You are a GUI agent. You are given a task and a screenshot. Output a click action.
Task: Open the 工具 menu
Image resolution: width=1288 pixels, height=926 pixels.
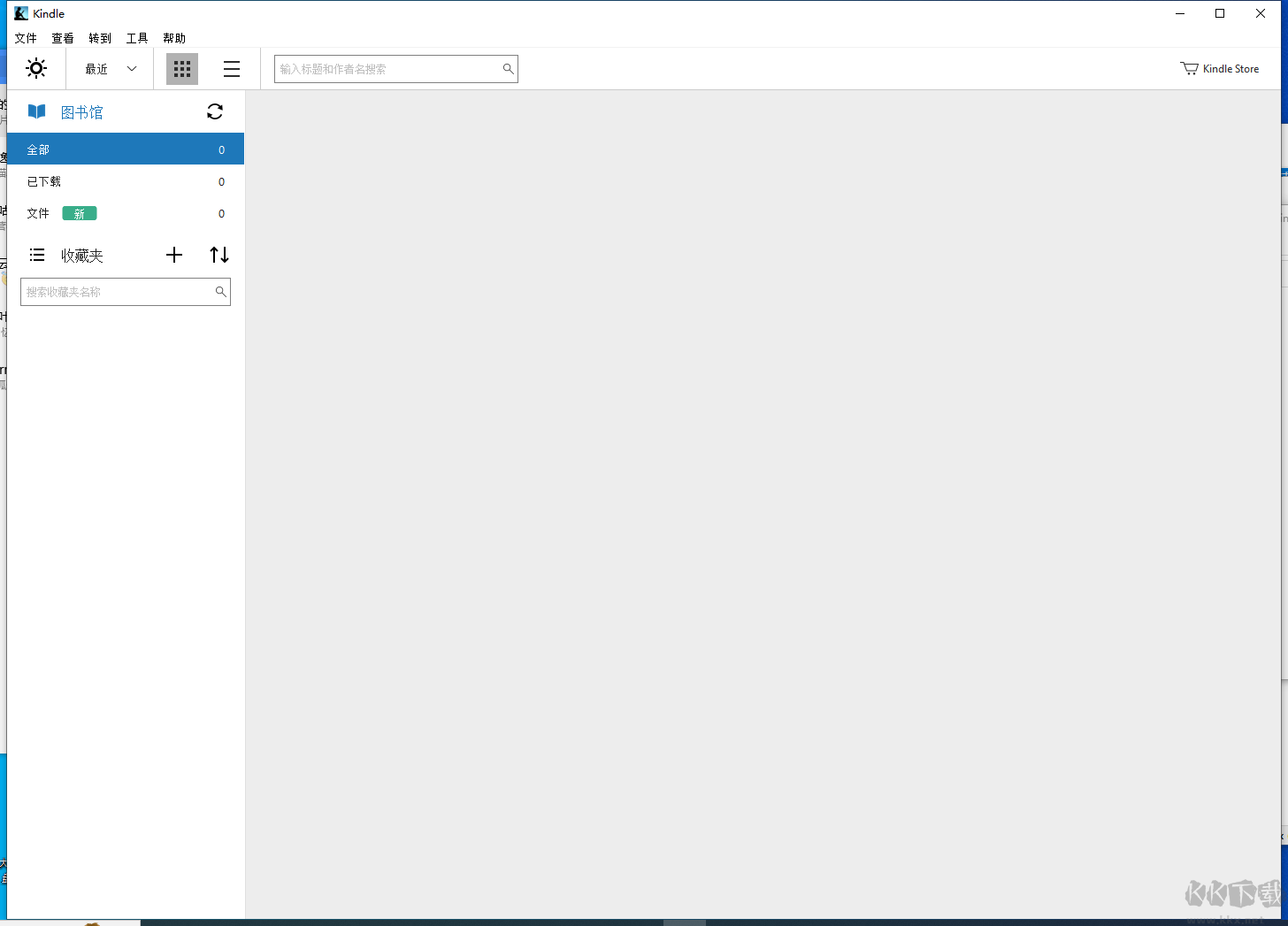pyautogui.click(x=137, y=38)
